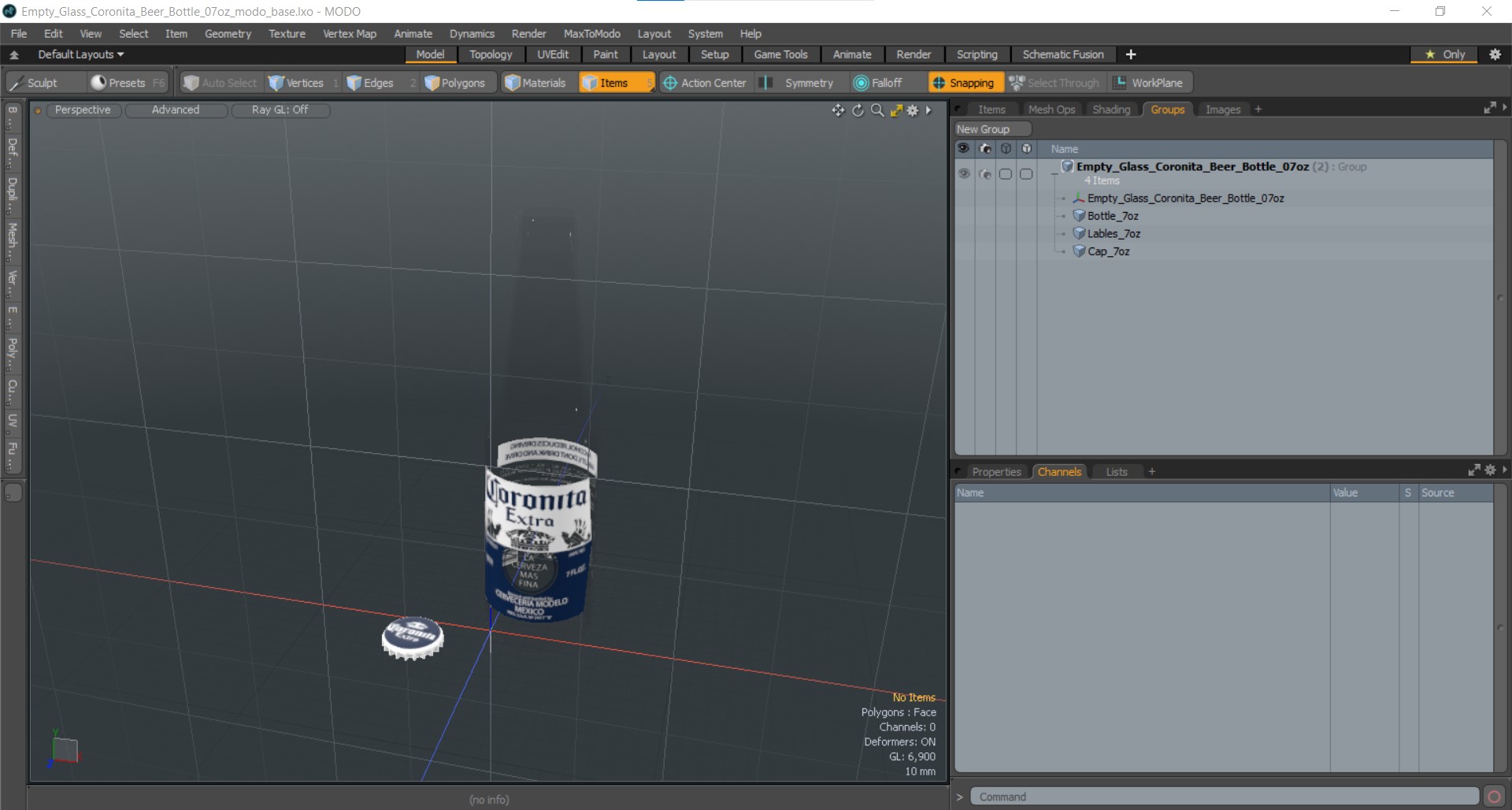Viewport: 1512px width, 810px height.
Task: Select the Bottle_7oz mesh item
Action: tap(1113, 216)
